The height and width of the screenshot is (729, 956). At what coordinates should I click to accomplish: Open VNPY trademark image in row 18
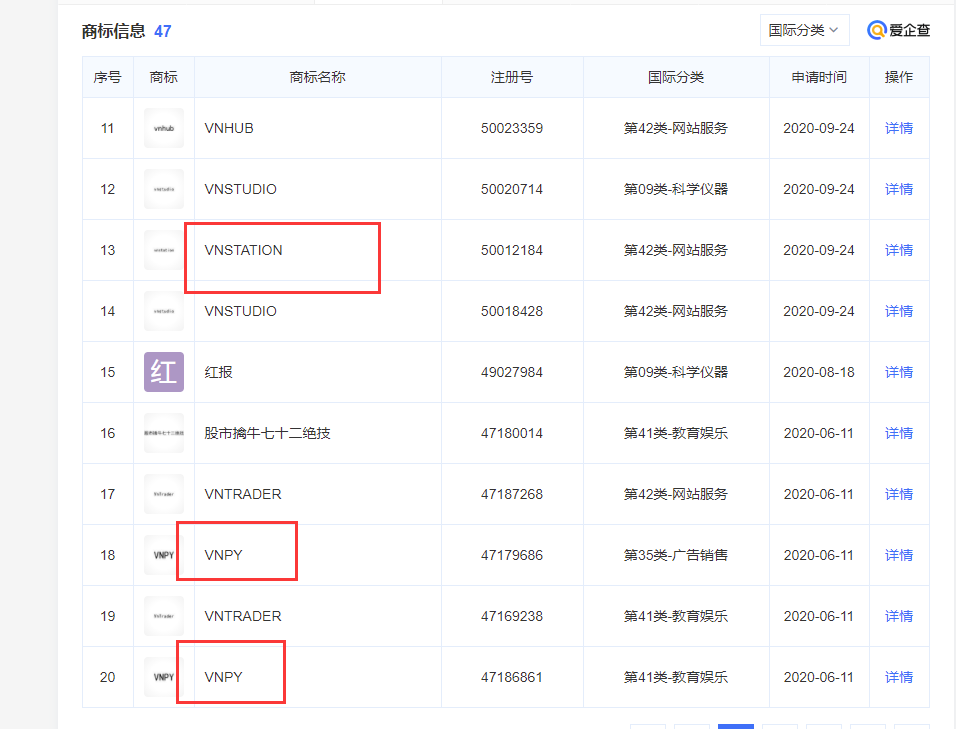163,555
